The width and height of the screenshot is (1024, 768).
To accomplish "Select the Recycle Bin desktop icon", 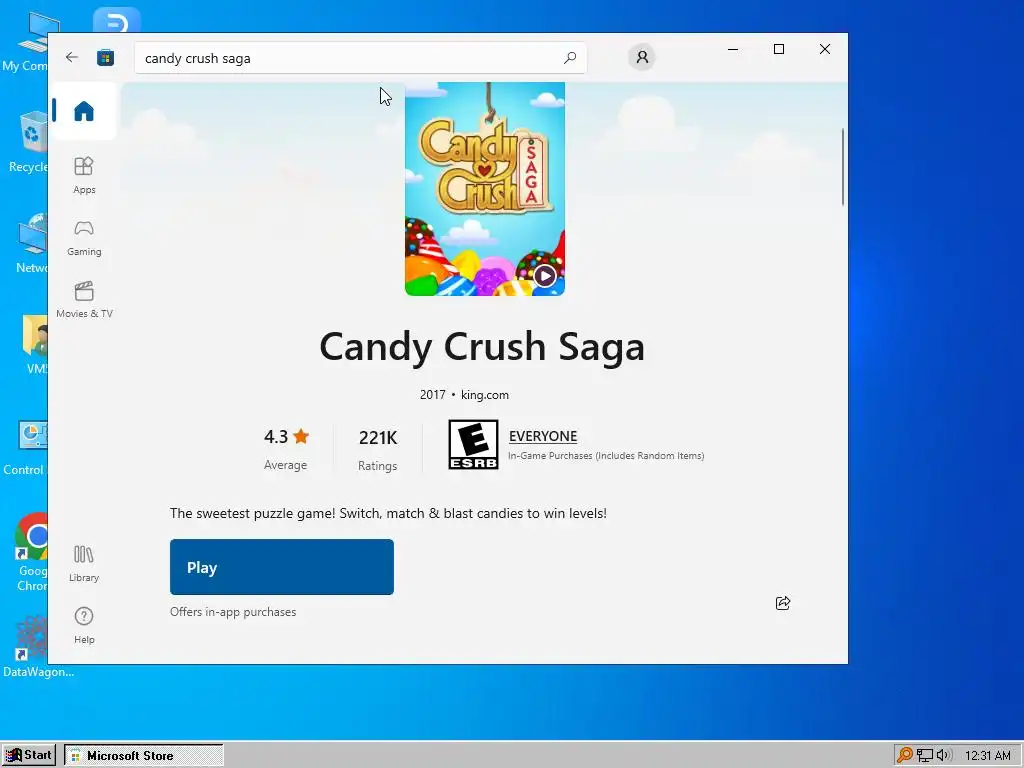I will coord(29,142).
